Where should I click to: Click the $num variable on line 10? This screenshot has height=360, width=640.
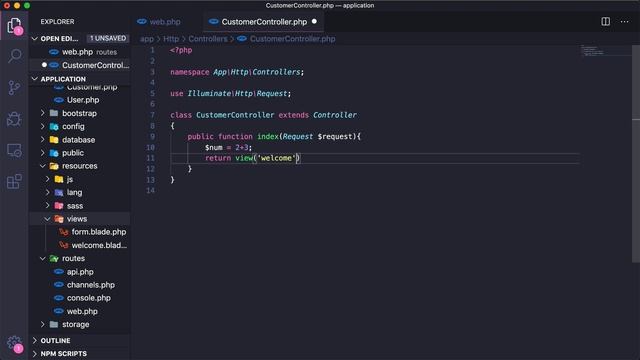coord(214,147)
